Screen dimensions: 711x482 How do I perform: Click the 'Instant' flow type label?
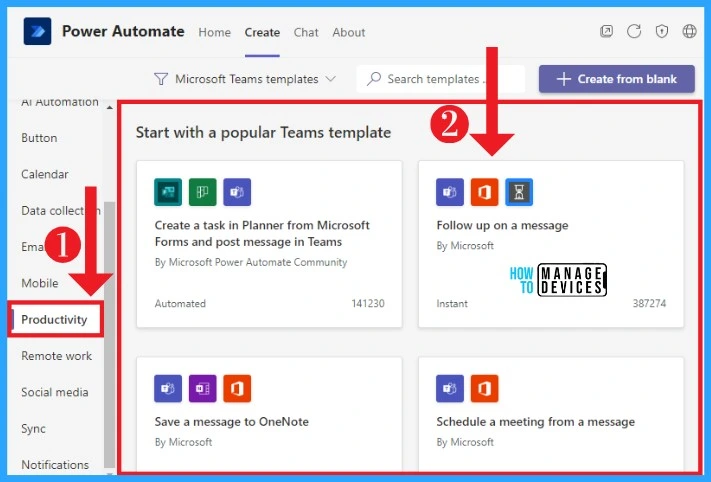[x=452, y=303]
